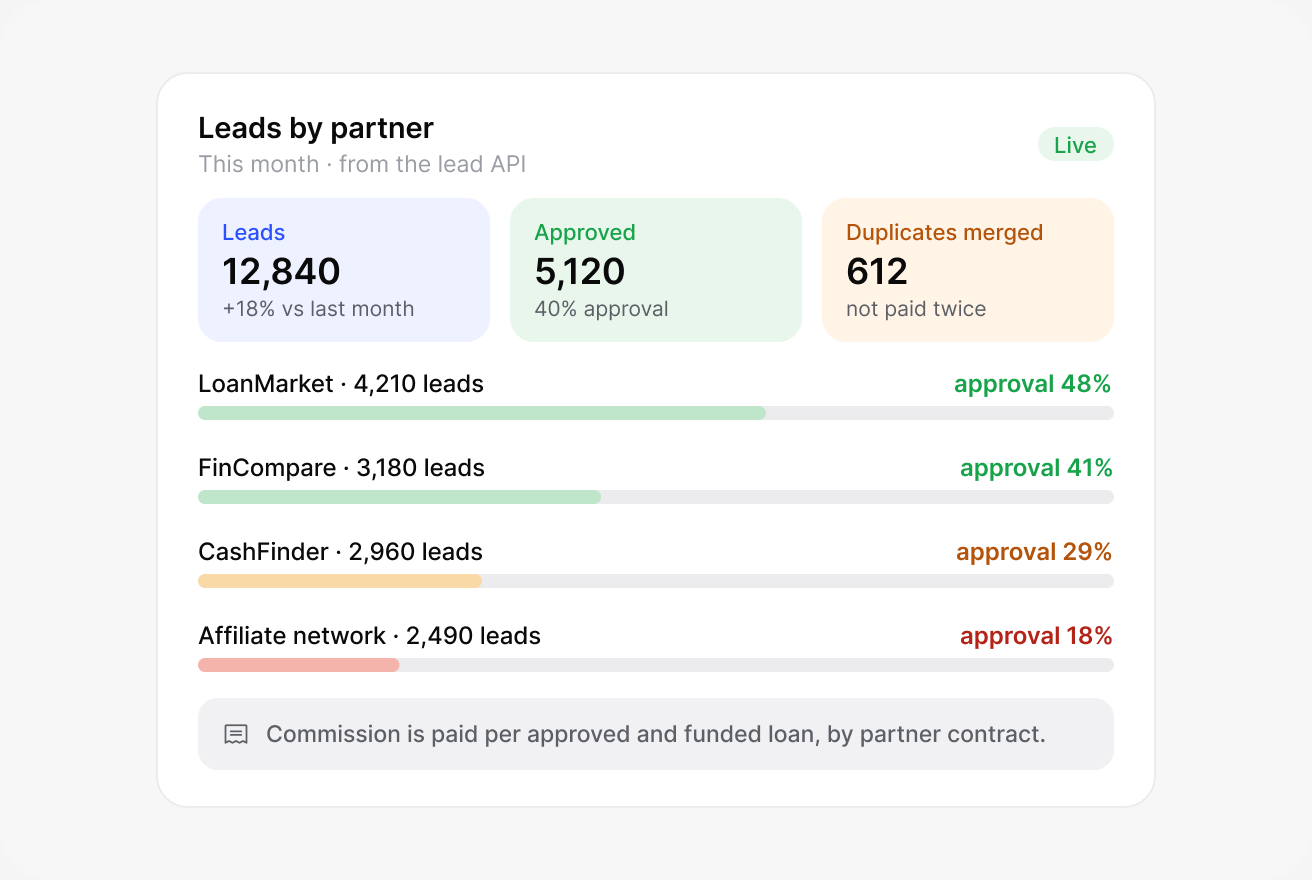Click the FinCompare approval progress bar
1312x880 pixels.
click(x=656, y=497)
